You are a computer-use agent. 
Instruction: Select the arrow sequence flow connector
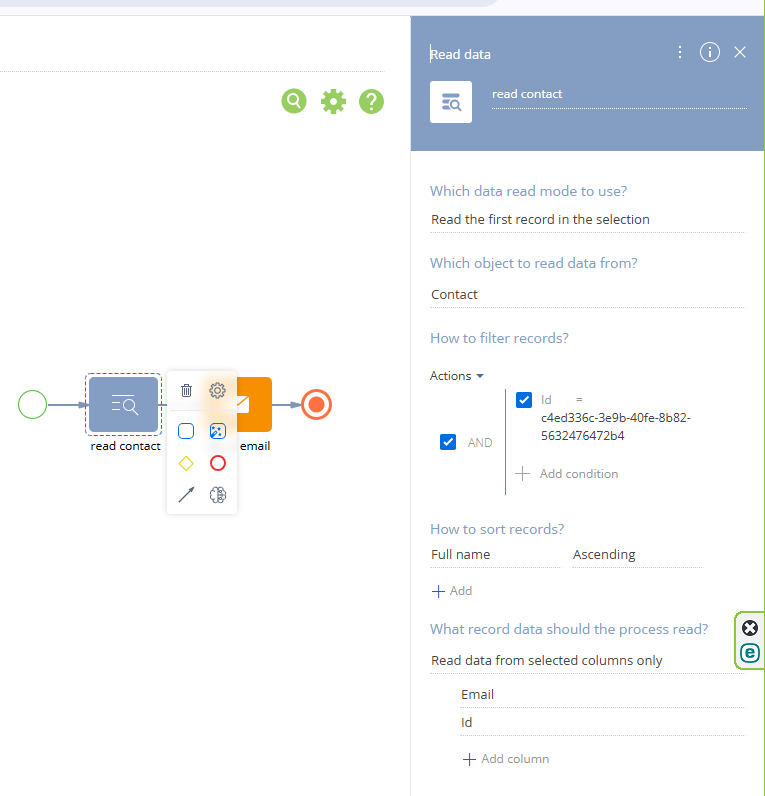coord(186,494)
